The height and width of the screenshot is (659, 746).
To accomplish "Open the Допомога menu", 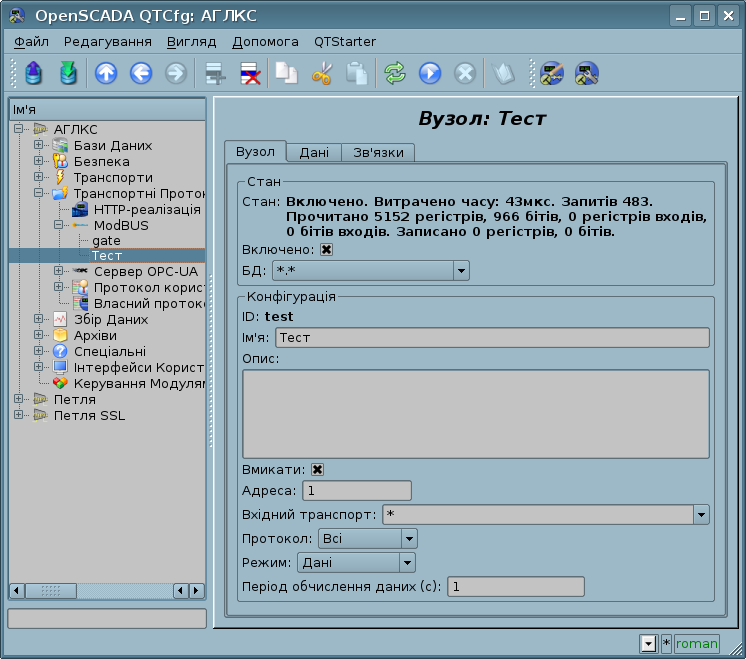I will (265, 42).
